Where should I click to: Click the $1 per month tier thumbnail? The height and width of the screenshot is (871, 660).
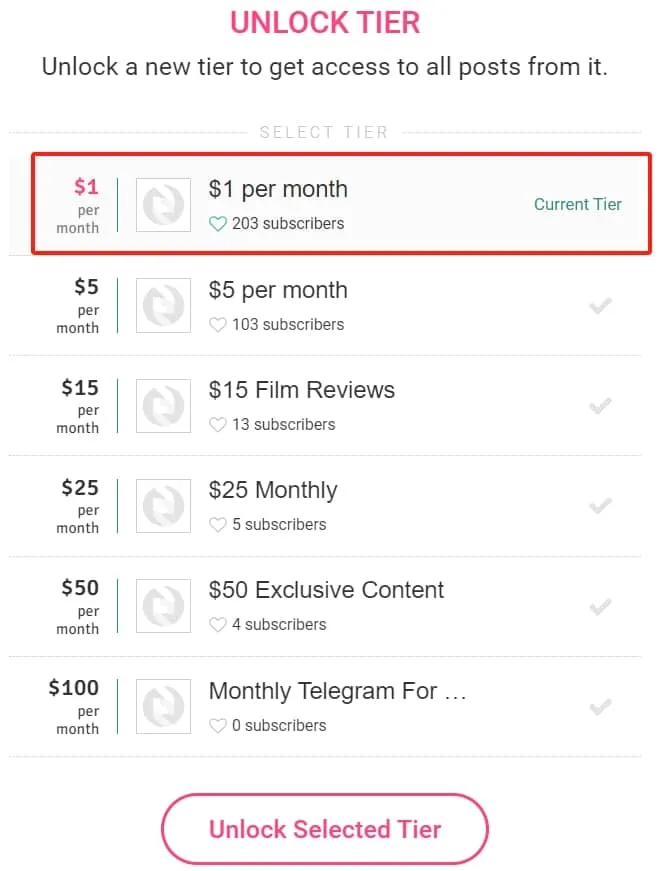coord(163,205)
